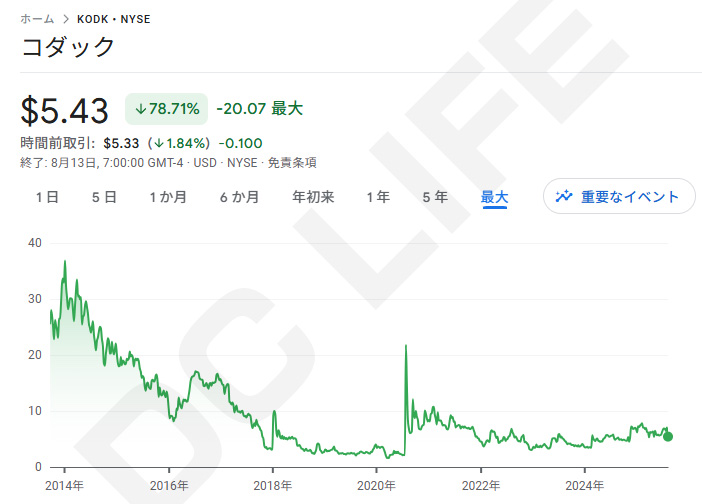Click the 2022年 x-axis label
Image resolution: width=702 pixels, height=504 pixels.
(481, 485)
